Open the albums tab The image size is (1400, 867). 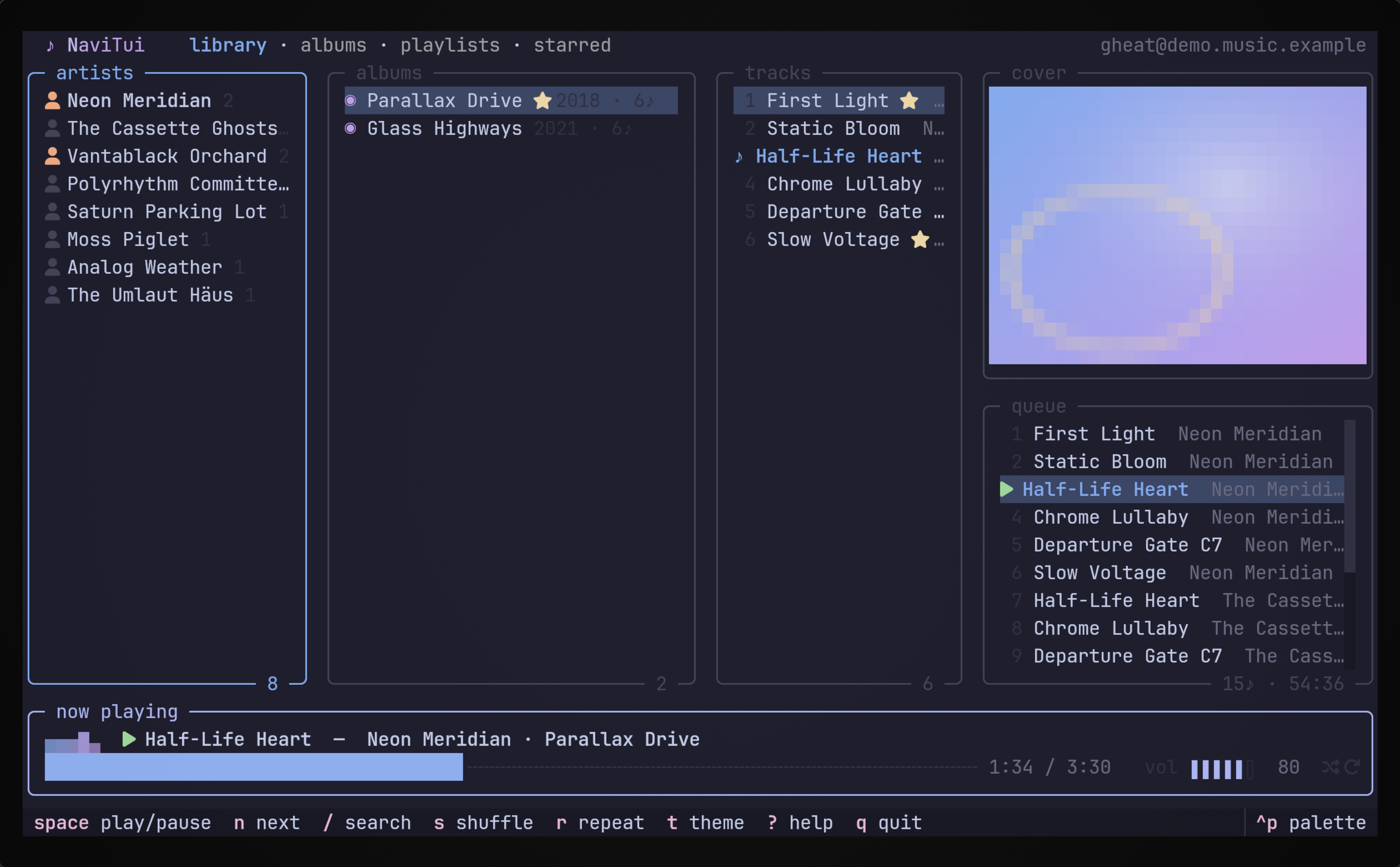333,46
